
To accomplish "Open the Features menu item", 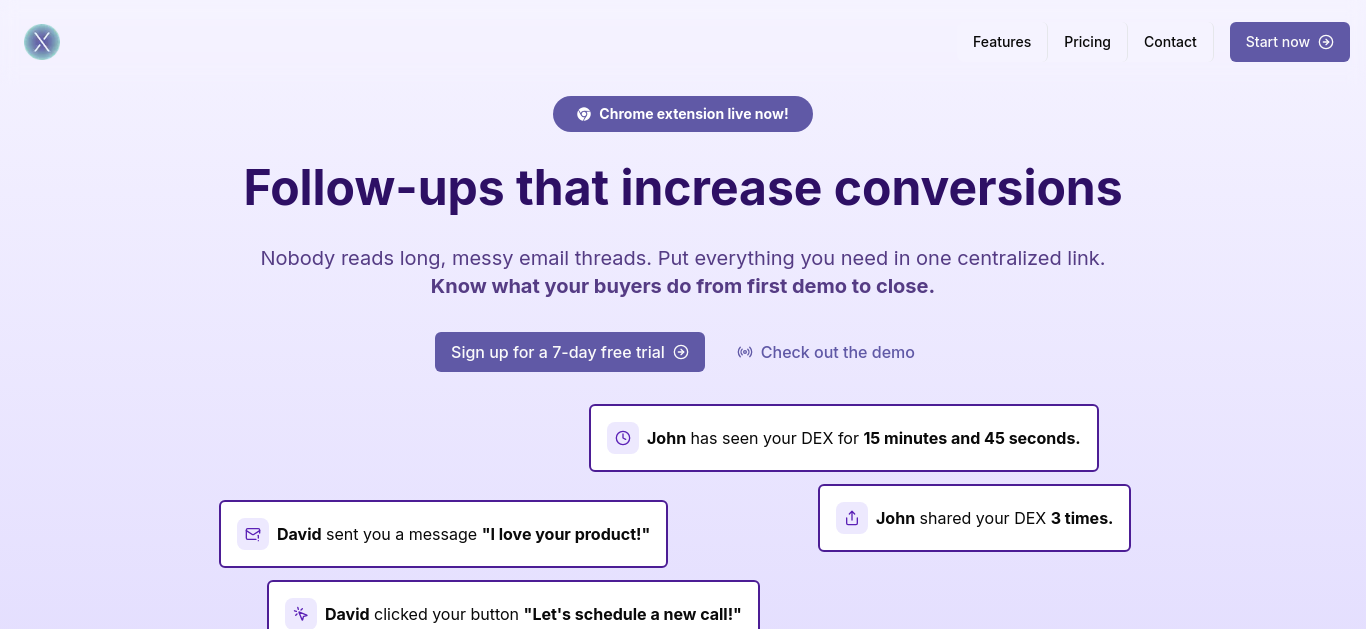I will coord(1001,42).
